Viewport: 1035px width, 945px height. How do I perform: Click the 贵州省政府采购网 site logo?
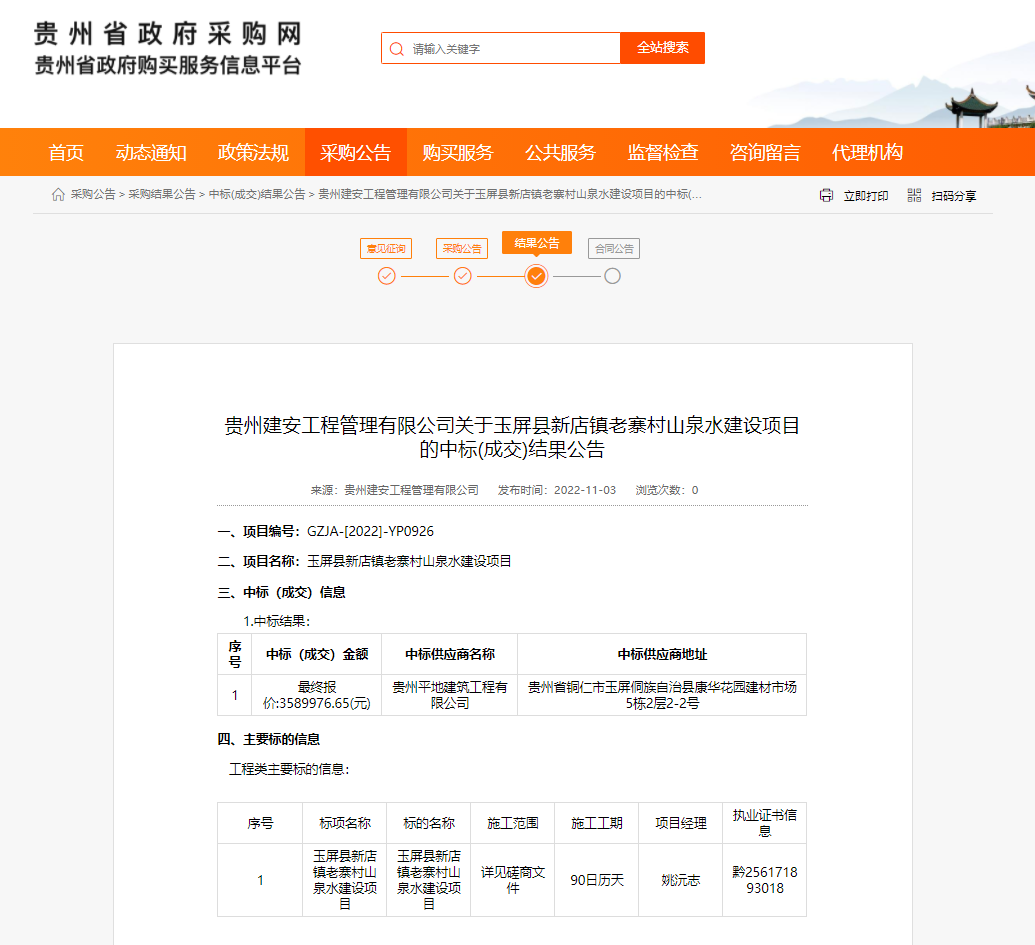pos(168,48)
